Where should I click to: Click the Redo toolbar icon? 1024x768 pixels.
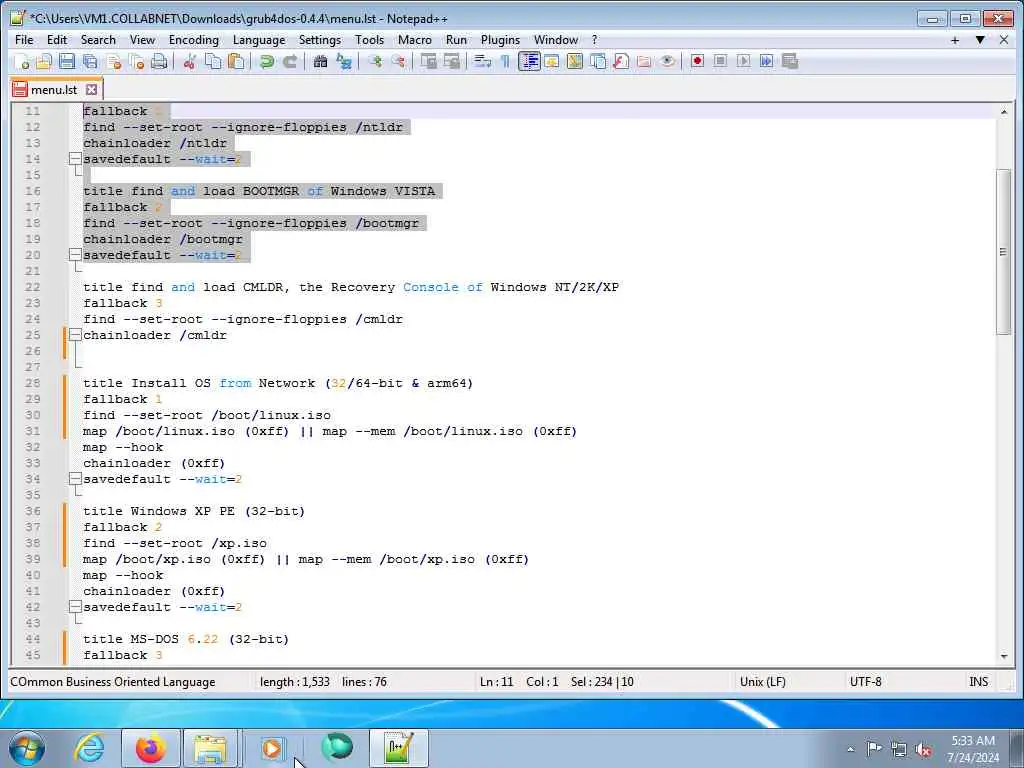pyautogui.click(x=289, y=61)
